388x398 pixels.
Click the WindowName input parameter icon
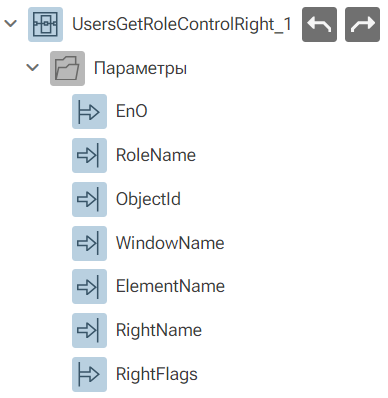click(89, 243)
